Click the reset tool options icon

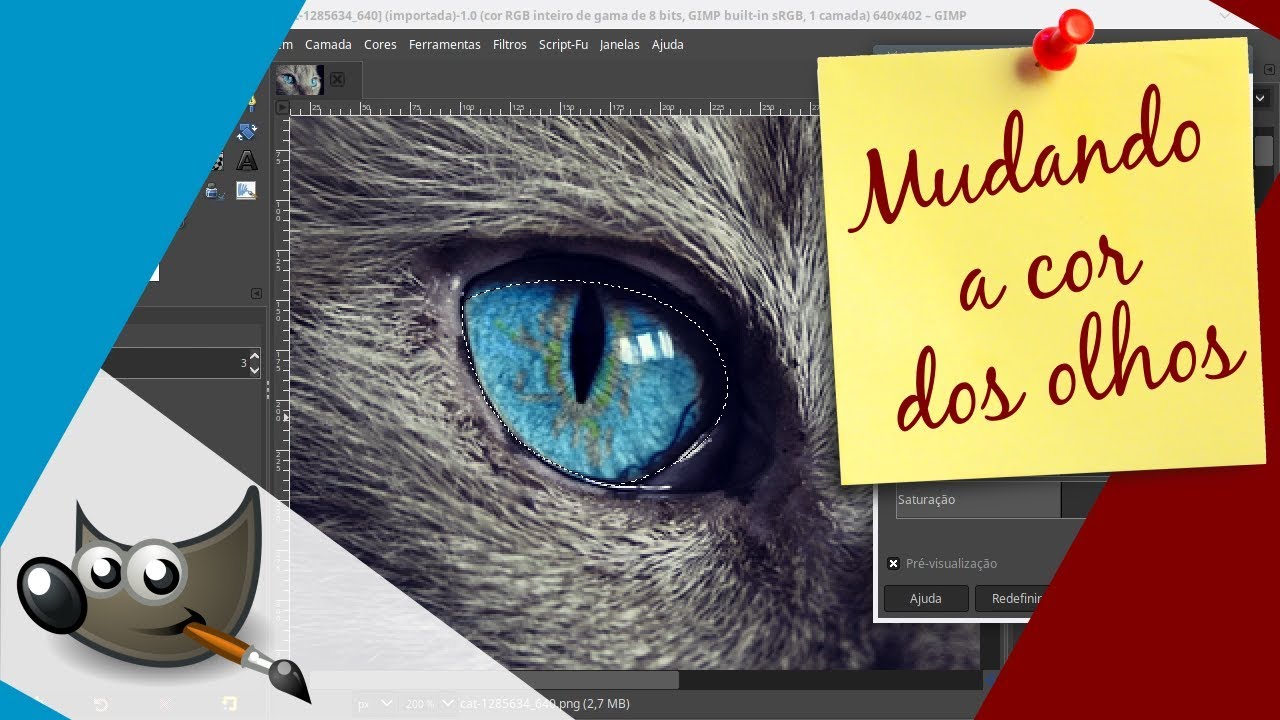(x=229, y=704)
